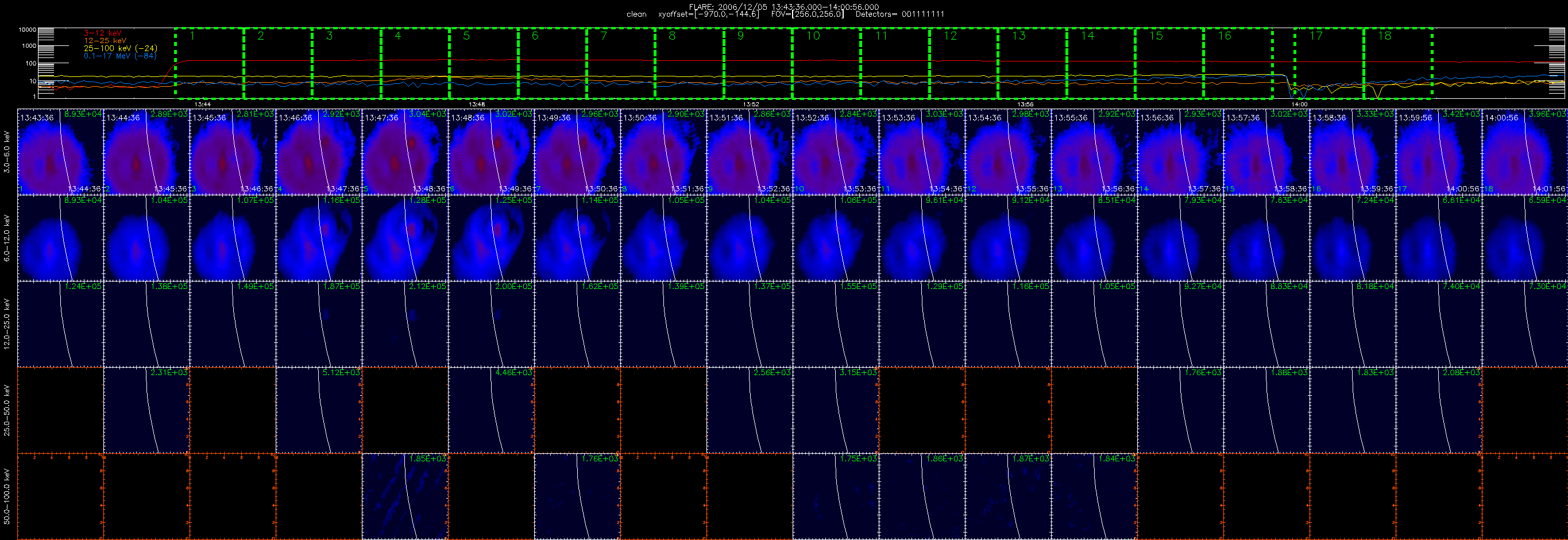Open the 14:00:56 image at 3.0-6.0 keV
This screenshot has height=540, width=1568.
[x=1525, y=152]
